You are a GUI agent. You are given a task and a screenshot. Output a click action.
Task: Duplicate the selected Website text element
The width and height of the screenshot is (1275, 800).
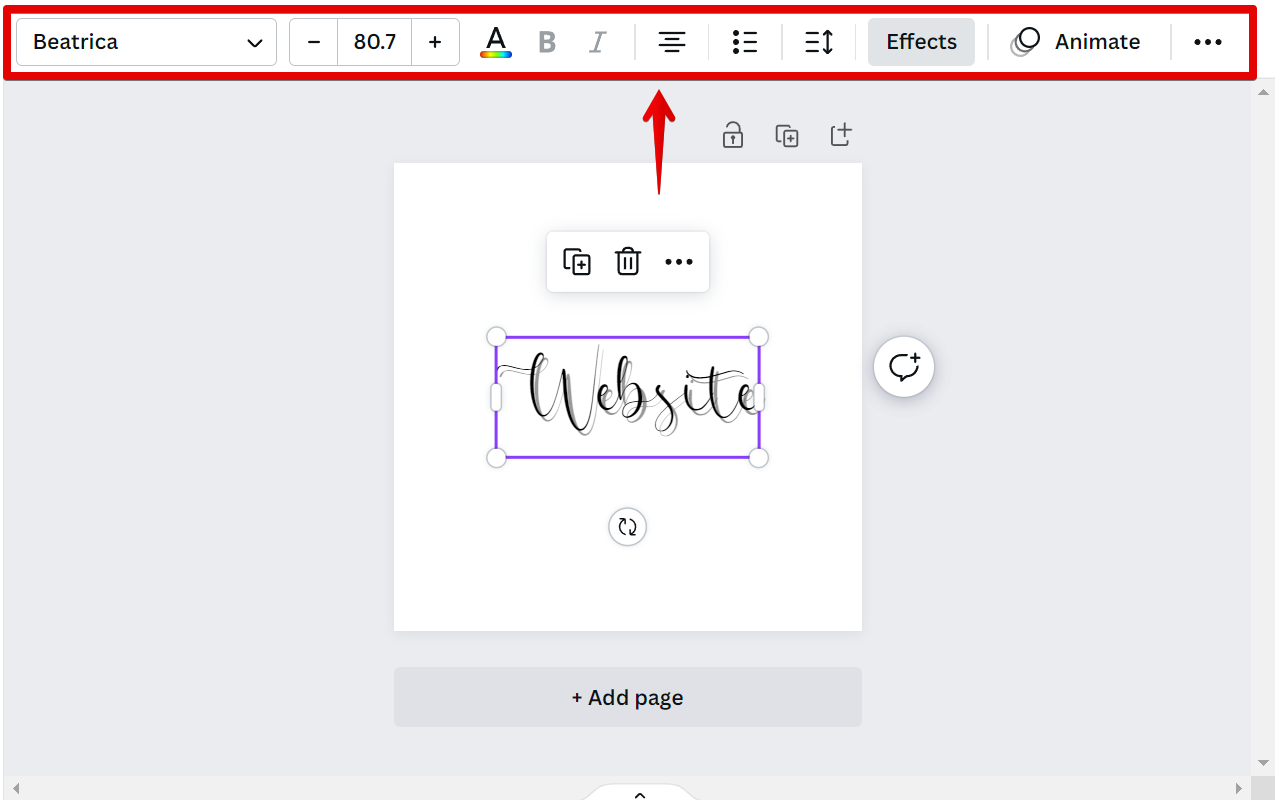577,262
